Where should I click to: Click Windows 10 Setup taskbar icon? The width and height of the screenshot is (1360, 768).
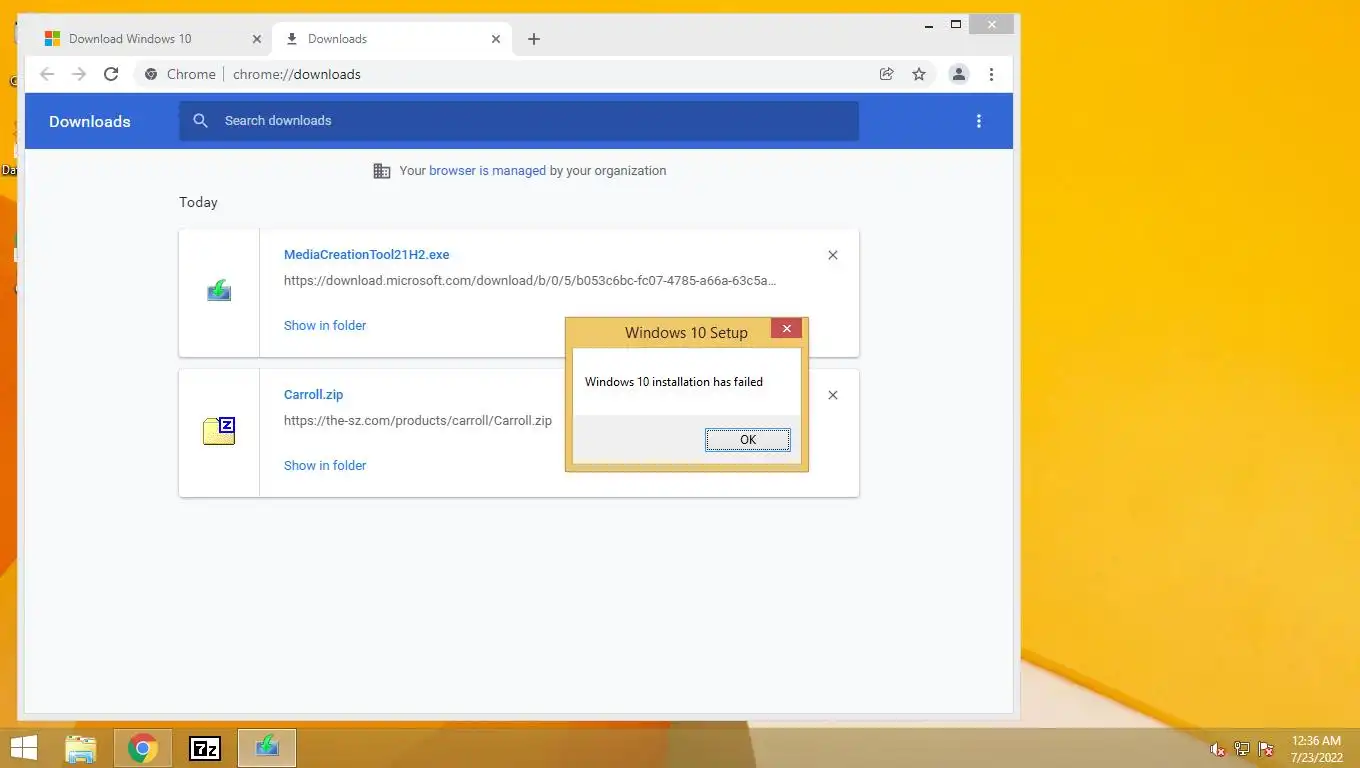(x=267, y=748)
